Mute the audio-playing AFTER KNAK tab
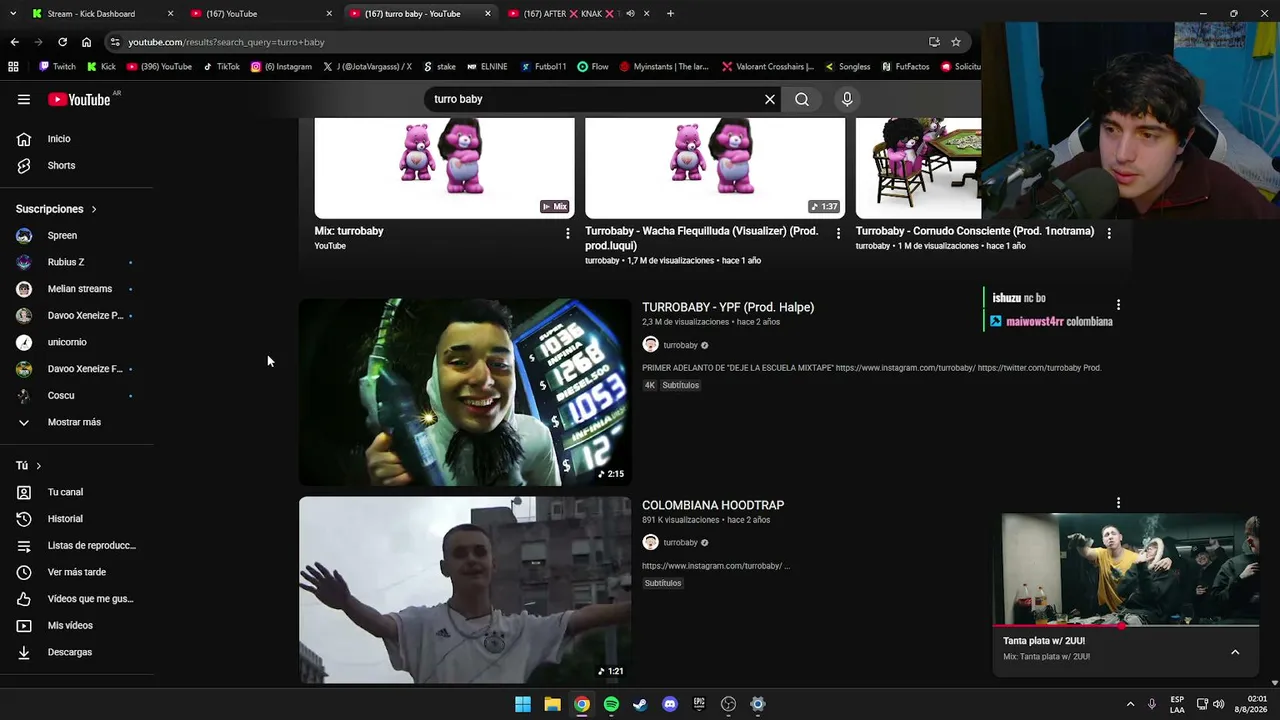Viewport: 1280px width, 720px height. tap(630, 14)
